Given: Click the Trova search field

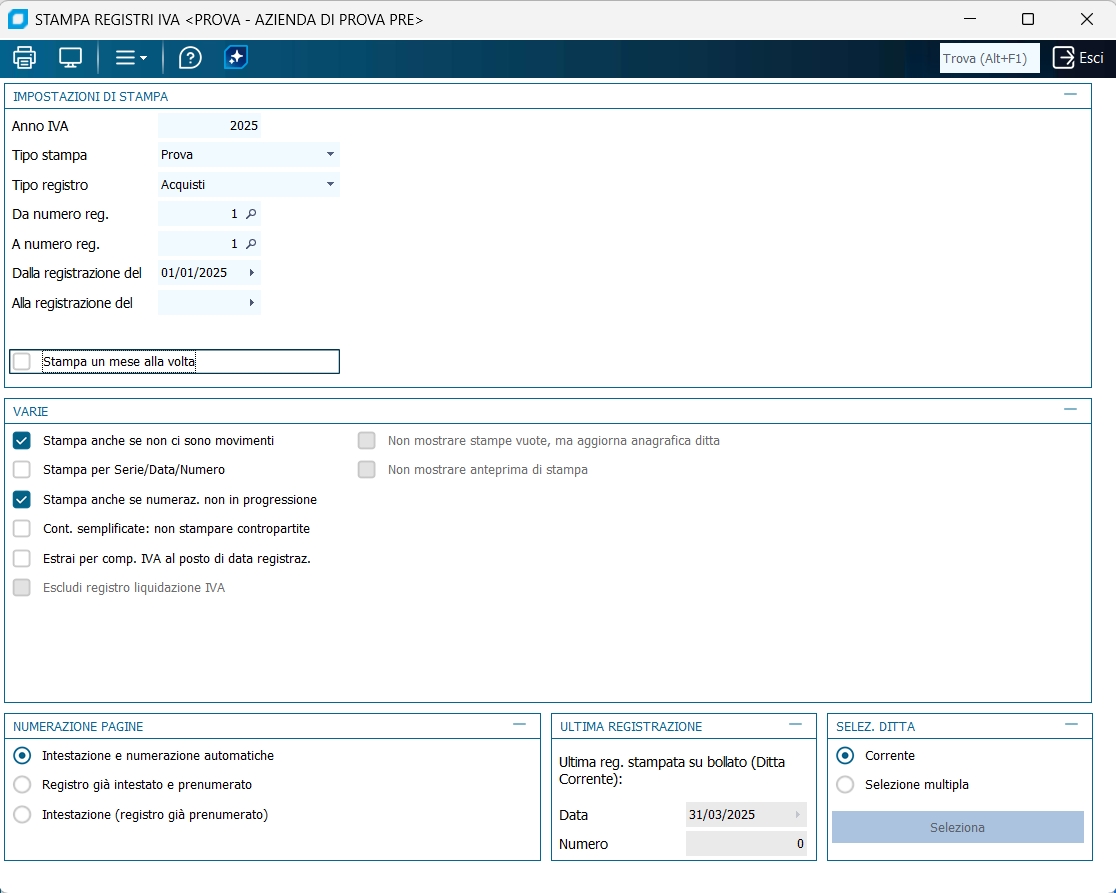Looking at the screenshot, I should 989,58.
